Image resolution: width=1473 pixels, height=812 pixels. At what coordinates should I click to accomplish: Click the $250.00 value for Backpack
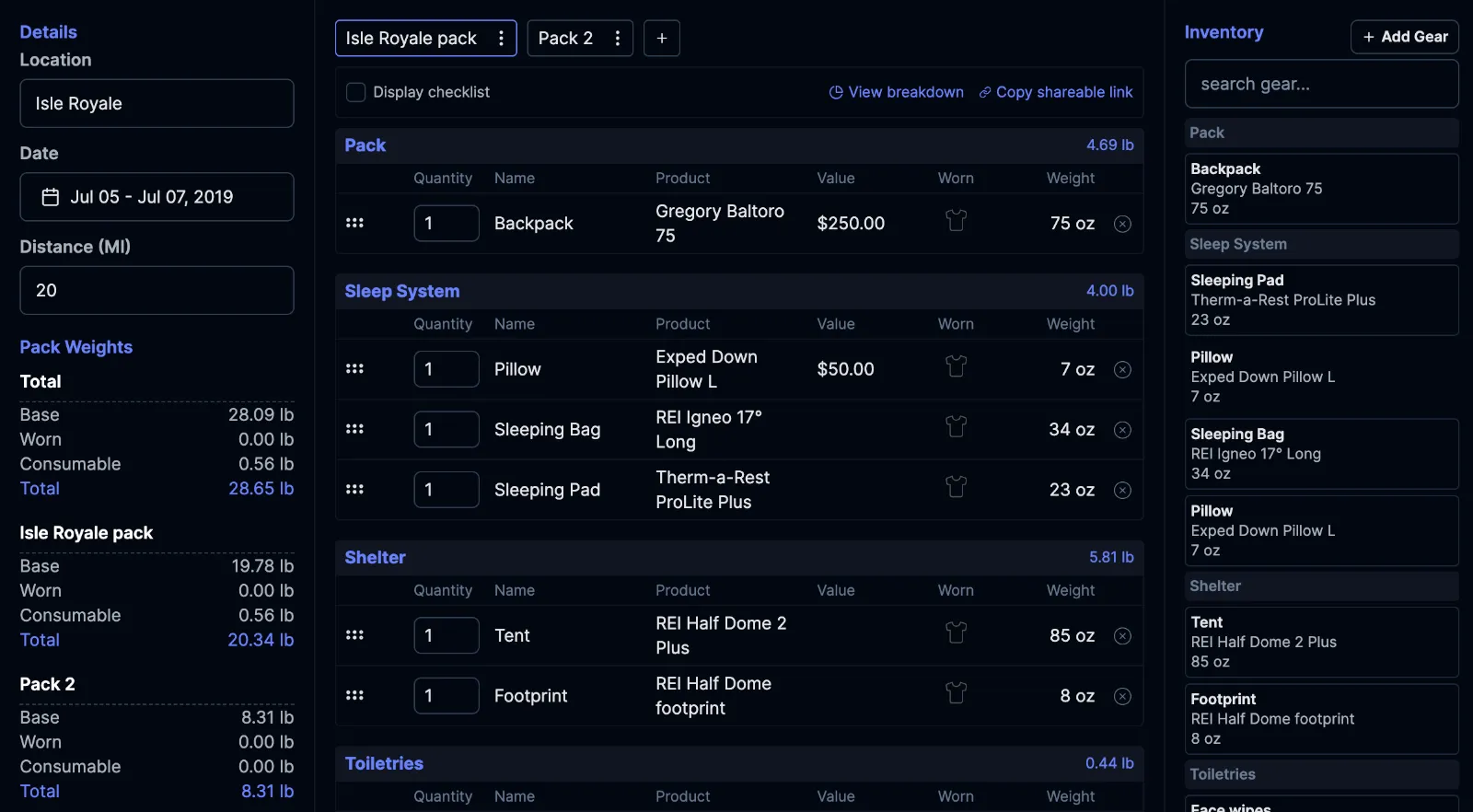(x=851, y=224)
